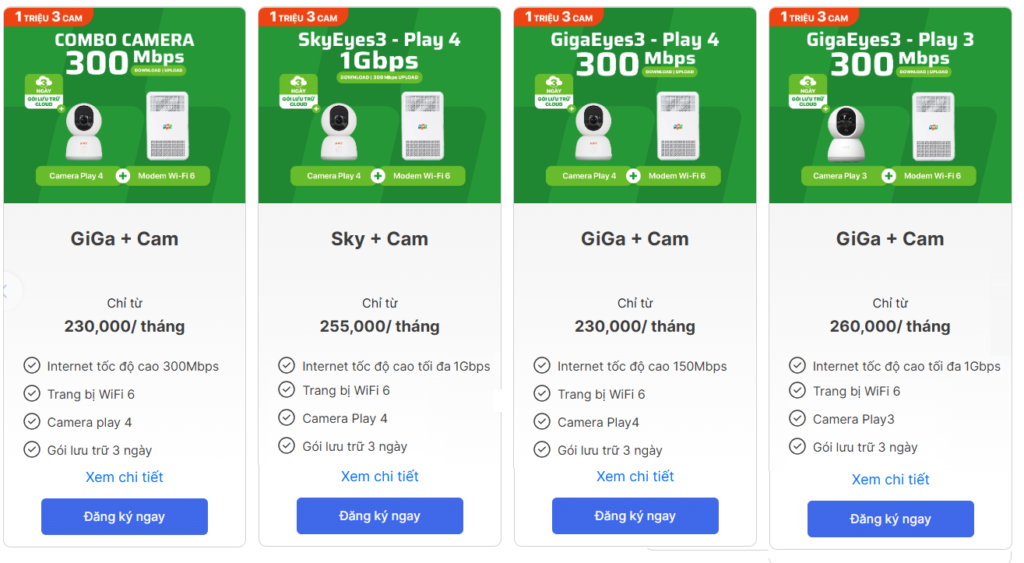1024x563 pixels.
Task: Click the SkyEyes3 - Play 4 1Gbps banner image
Action: pyautogui.click(x=380, y=105)
